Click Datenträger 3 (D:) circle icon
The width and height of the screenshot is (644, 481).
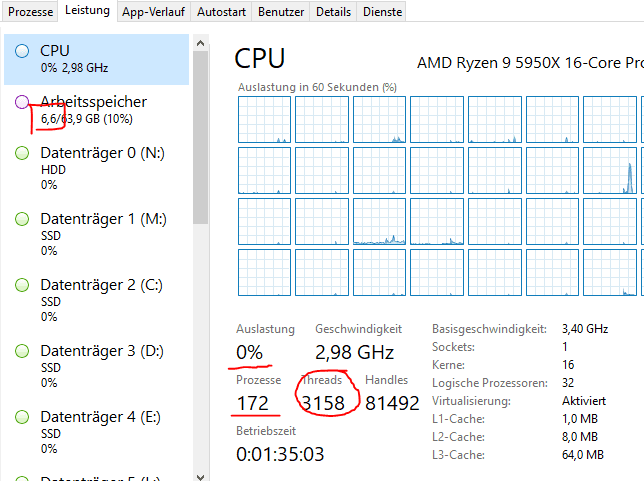[22, 351]
